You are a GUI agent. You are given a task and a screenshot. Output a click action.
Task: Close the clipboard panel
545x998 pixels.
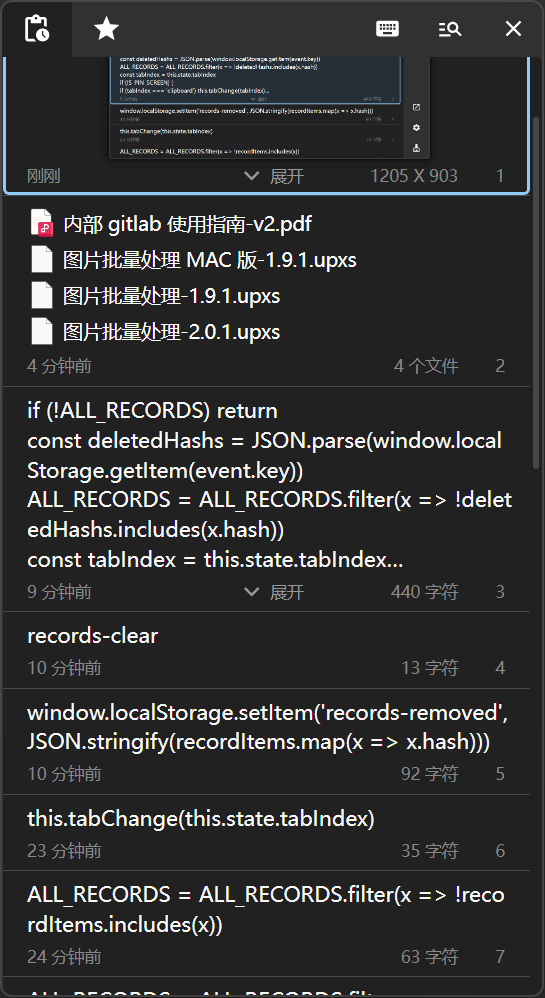pyautogui.click(x=513, y=29)
